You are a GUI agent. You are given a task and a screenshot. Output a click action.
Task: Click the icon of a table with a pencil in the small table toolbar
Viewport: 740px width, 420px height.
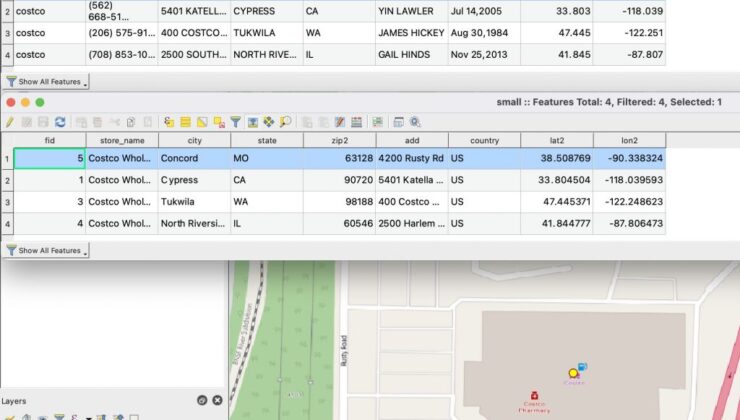(x=340, y=122)
